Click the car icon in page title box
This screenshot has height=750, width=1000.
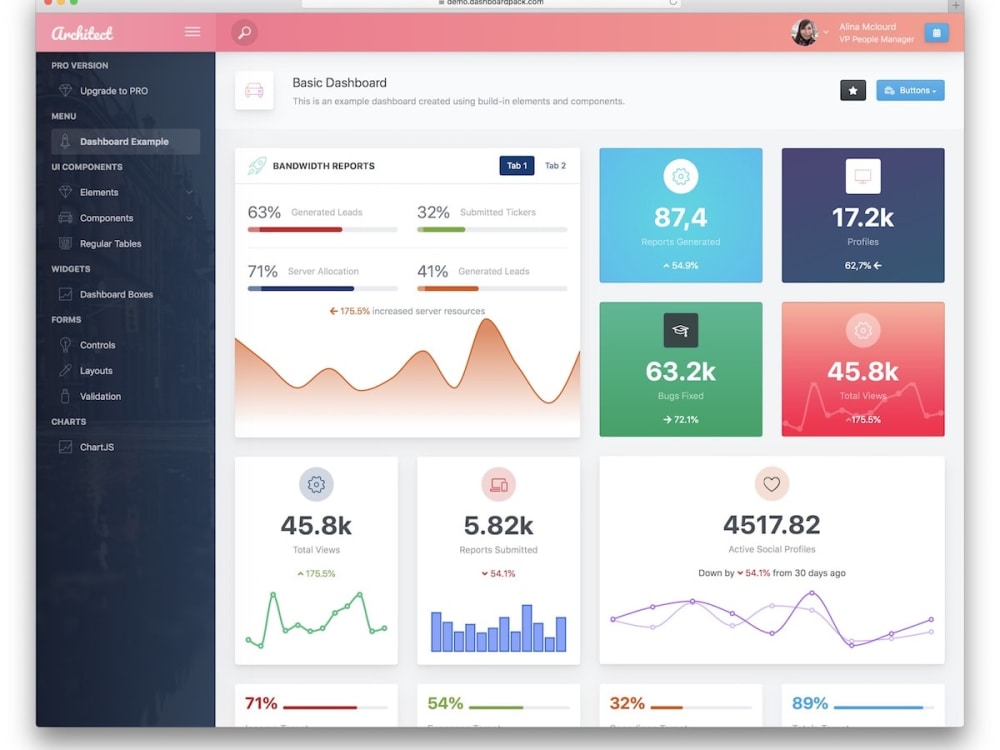coord(254,91)
